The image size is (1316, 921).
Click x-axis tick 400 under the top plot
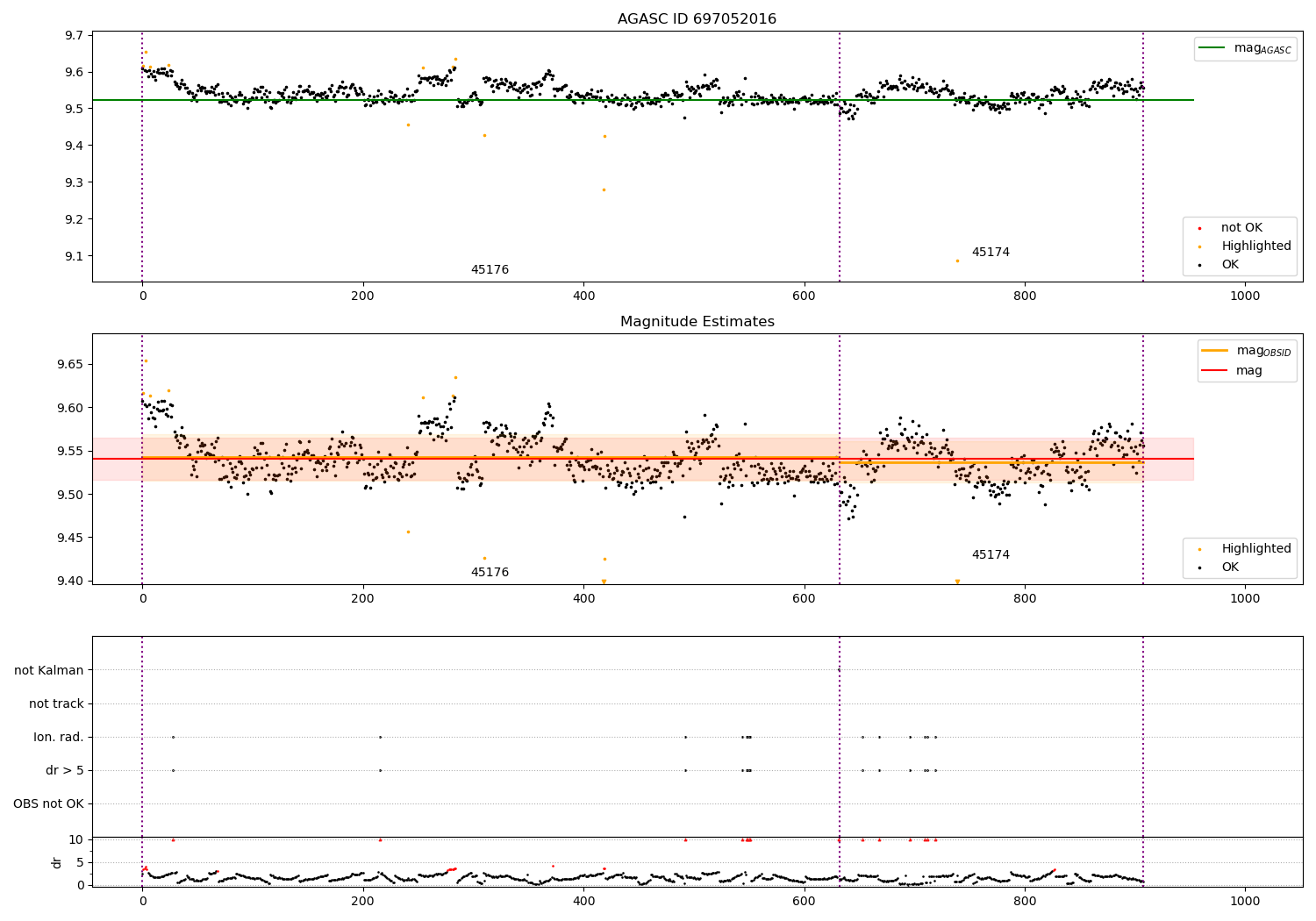[584, 296]
